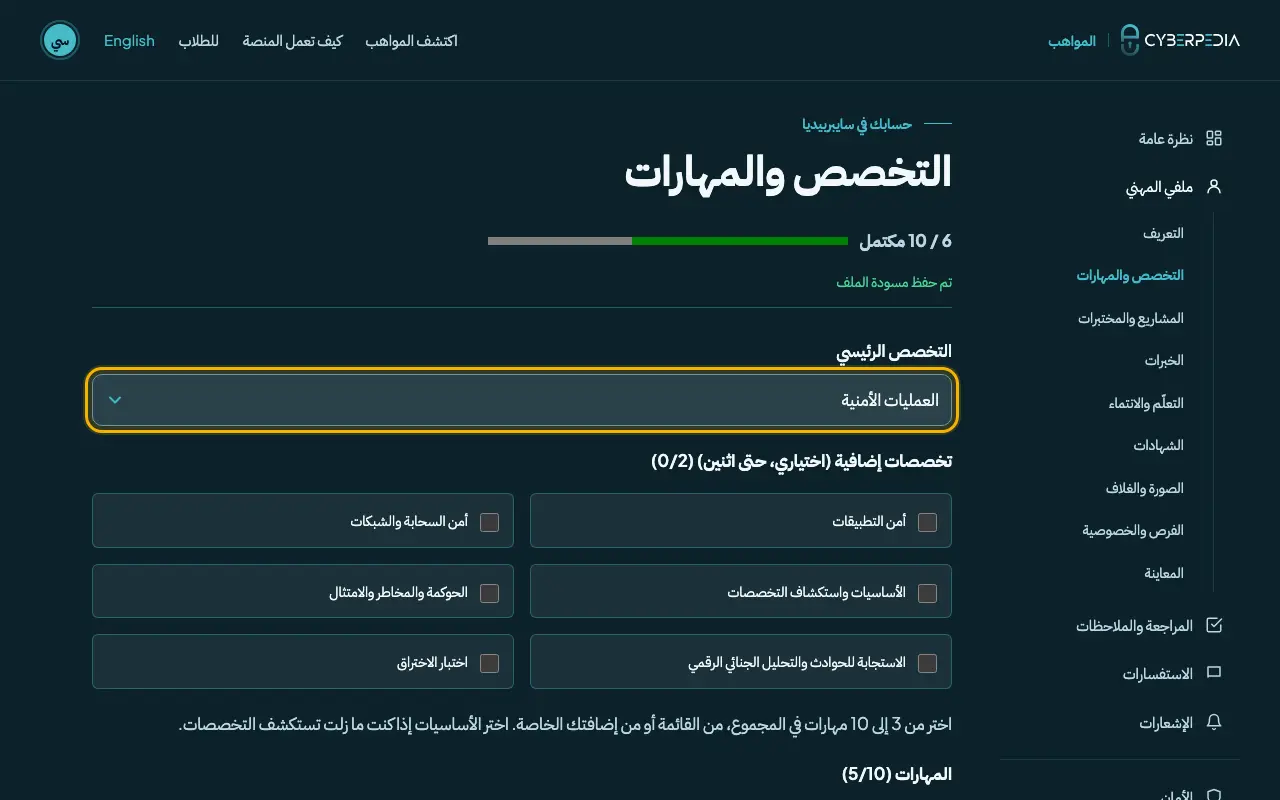Click the person icon beside ملفي المهني

click(x=1214, y=187)
